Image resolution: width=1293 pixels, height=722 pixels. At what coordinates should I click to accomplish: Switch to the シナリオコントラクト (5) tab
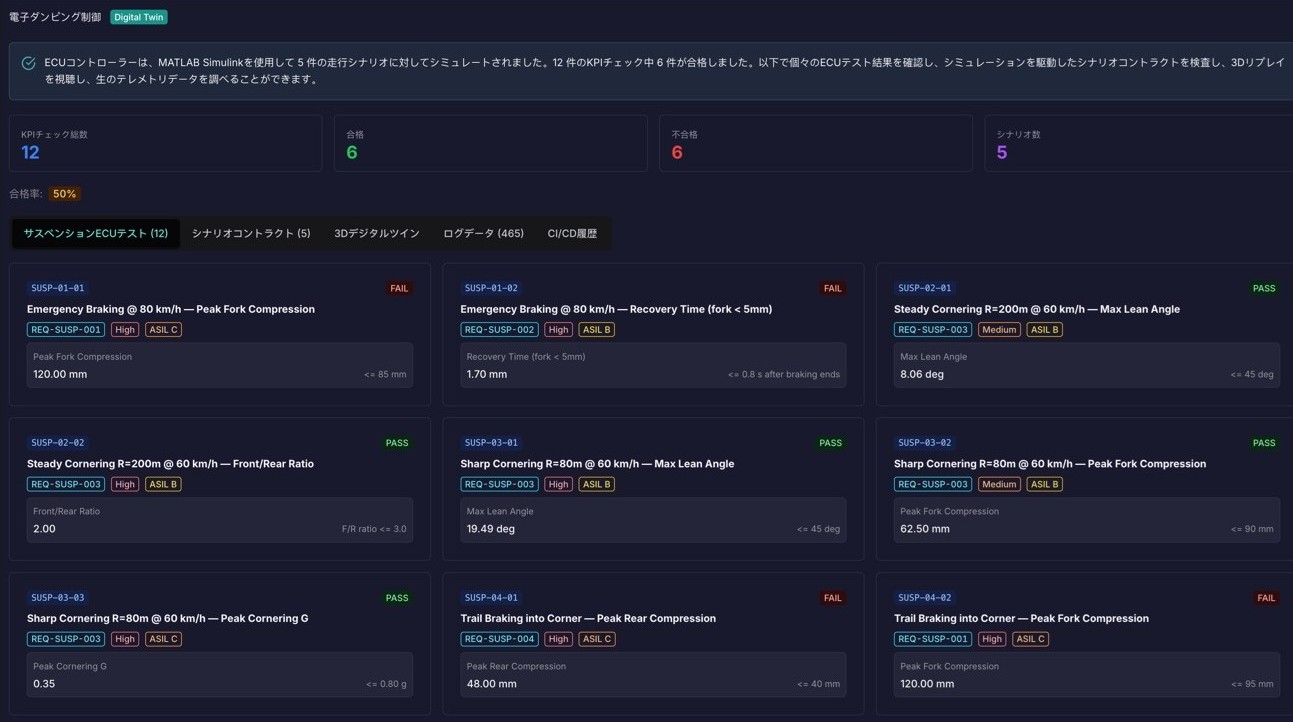251,233
